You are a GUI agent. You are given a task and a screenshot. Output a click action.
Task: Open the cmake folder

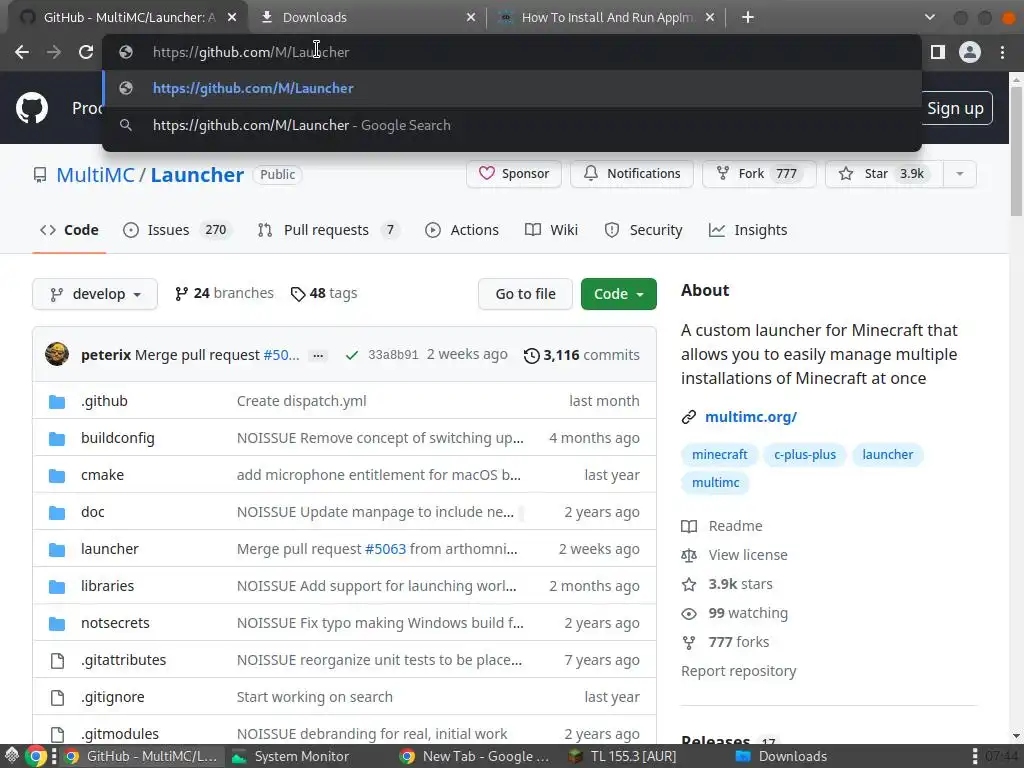pyautogui.click(x=103, y=475)
